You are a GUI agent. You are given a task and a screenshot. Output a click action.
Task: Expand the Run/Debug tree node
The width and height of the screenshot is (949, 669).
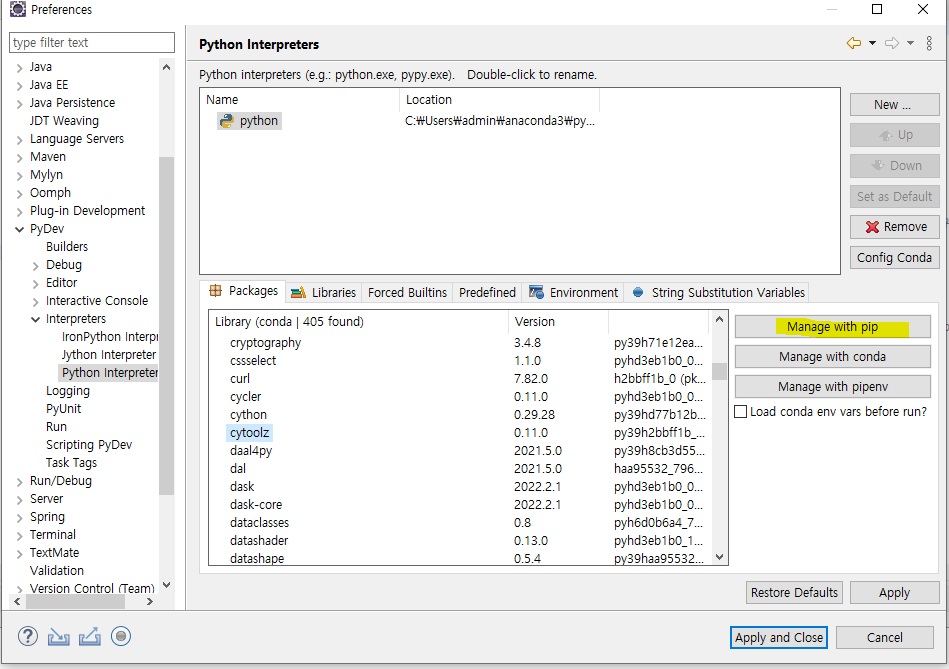point(19,482)
